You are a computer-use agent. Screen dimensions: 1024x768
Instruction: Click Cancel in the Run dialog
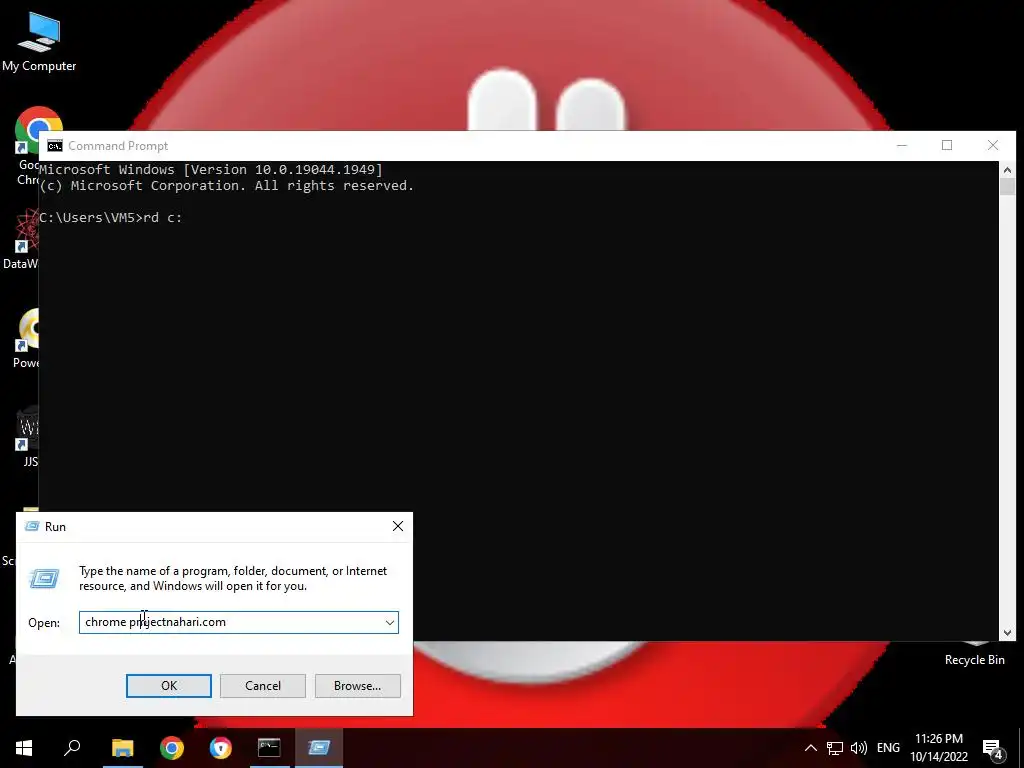263,686
